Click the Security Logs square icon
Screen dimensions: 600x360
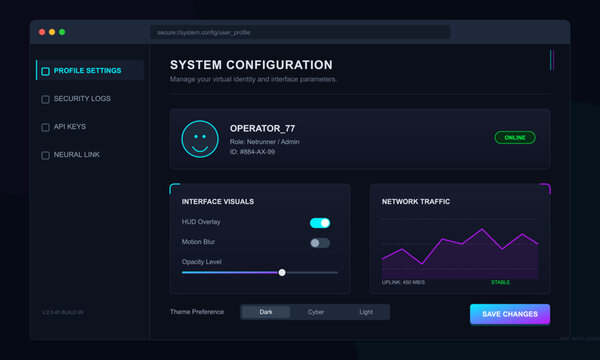click(45, 99)
